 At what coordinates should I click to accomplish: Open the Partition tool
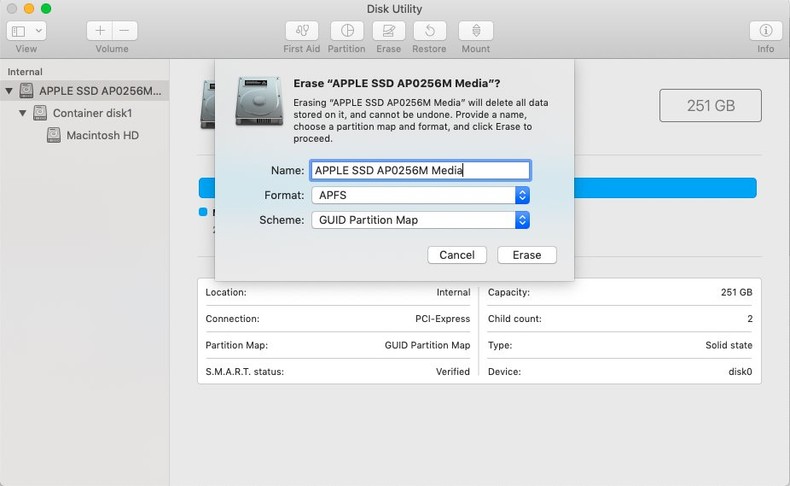346,31
